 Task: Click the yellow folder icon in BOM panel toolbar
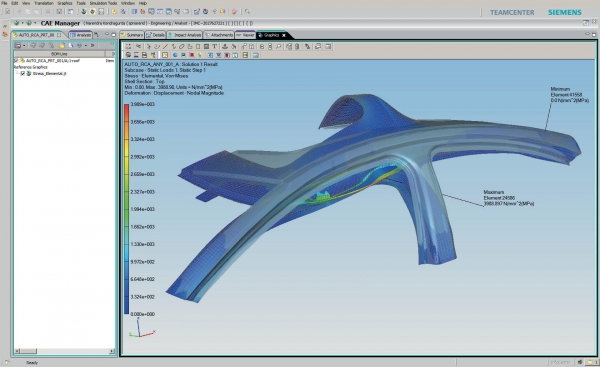pyautogui.click(x=62, y=46)
